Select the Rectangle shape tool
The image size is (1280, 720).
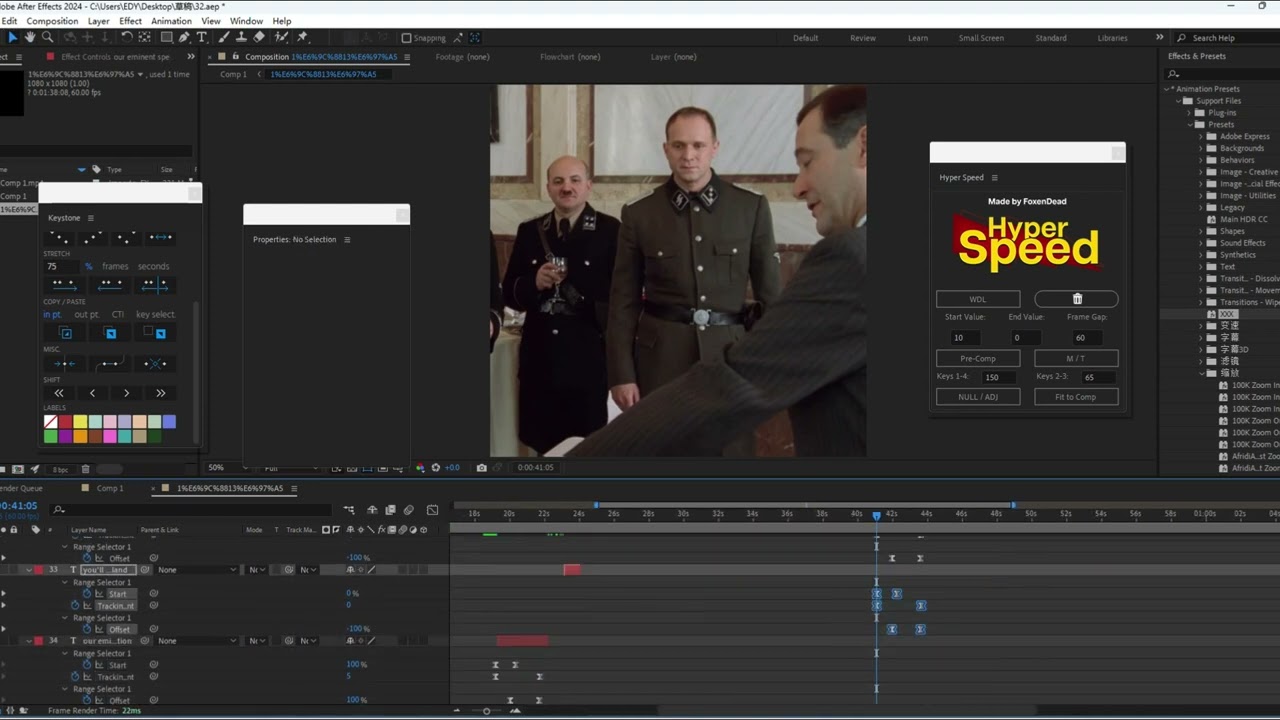pos(167,37)
